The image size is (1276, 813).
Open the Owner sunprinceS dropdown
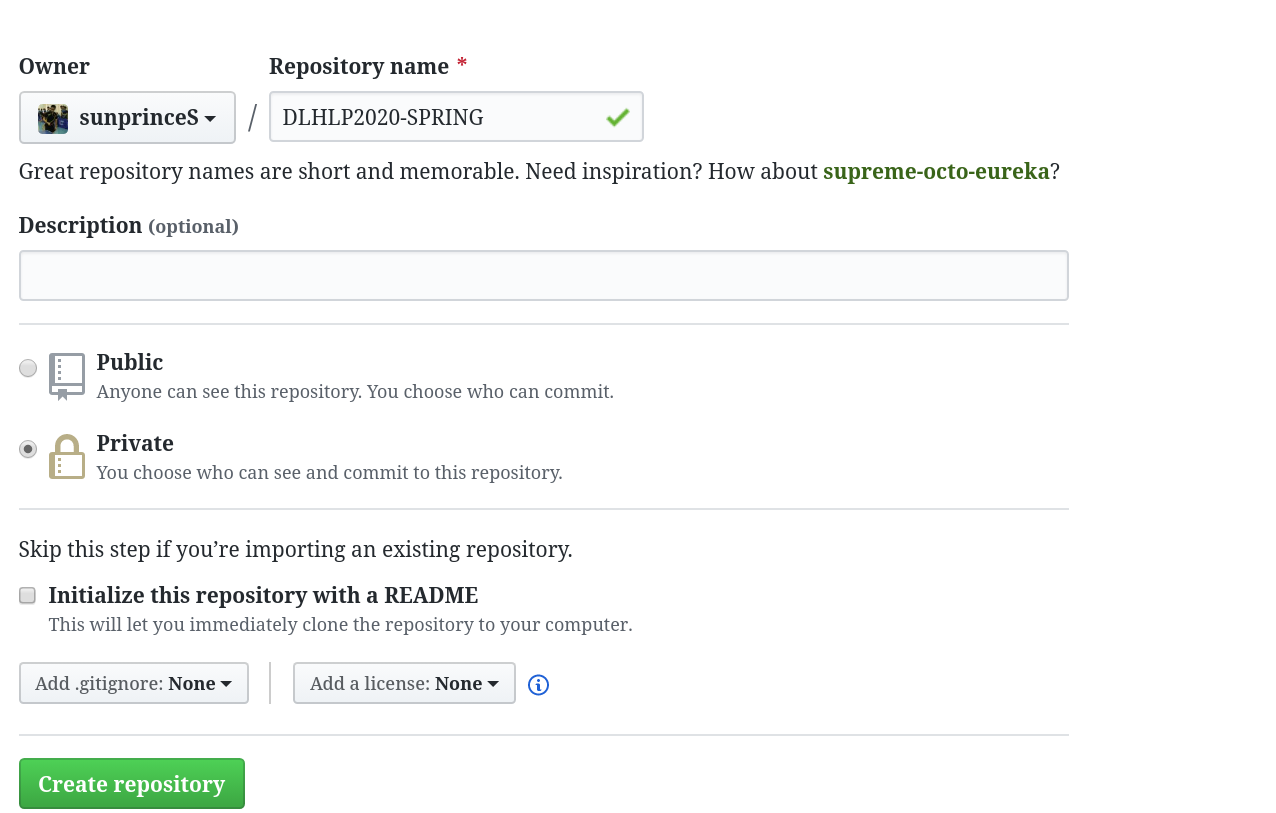tap(127, 118)
